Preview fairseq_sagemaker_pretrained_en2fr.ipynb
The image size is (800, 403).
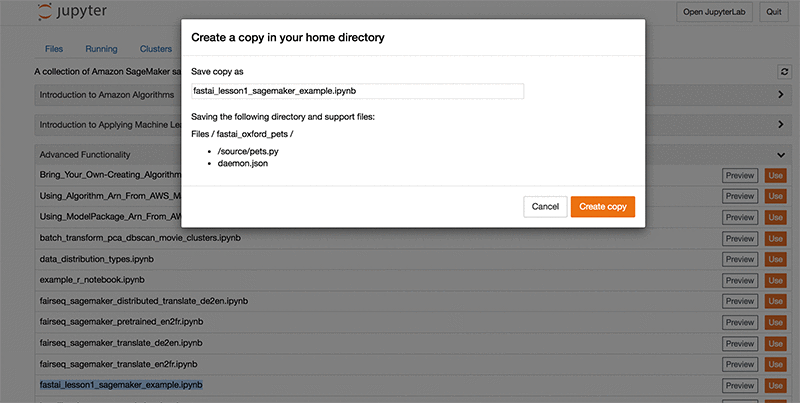coord(740,322)
